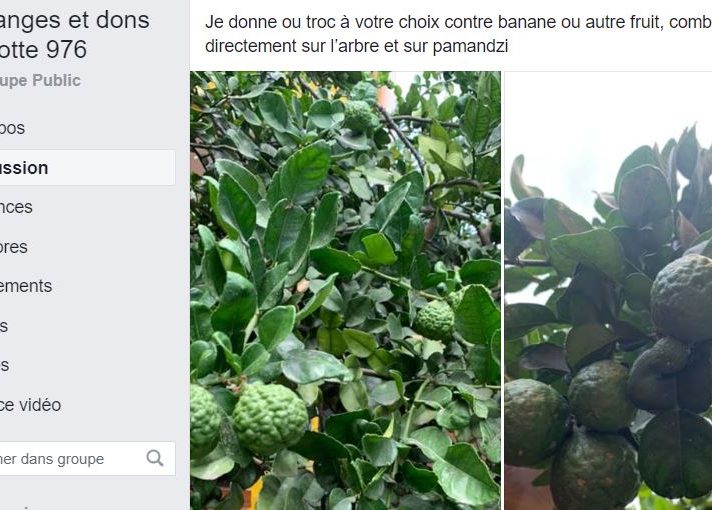The height and width of the screenshot is (510, 712).
Task: Click 'anges et dons' in the group name
Action: point(74,20)
